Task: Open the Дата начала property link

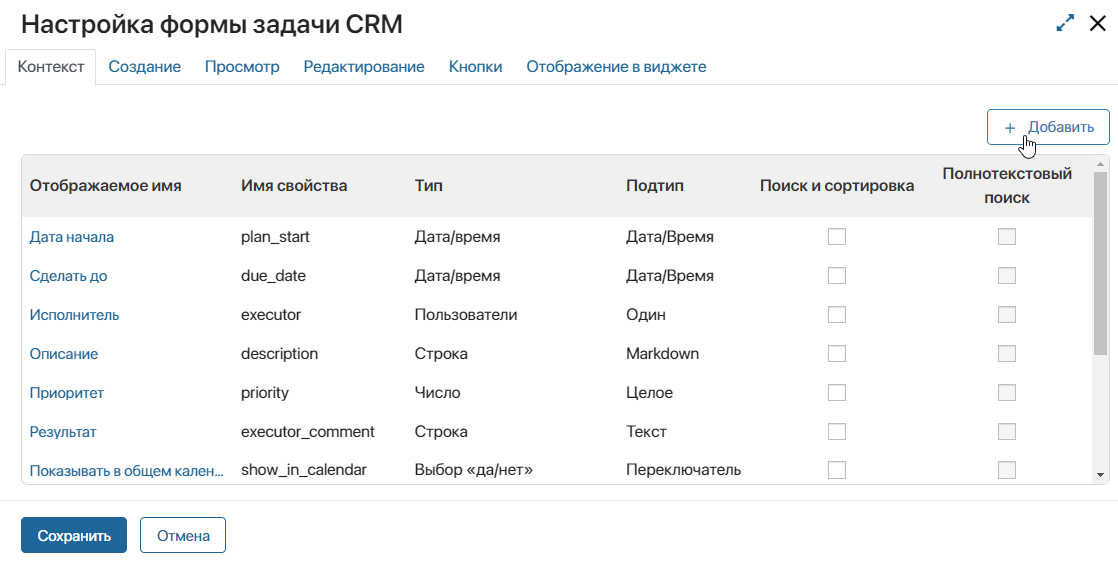Action: (71, 237)
